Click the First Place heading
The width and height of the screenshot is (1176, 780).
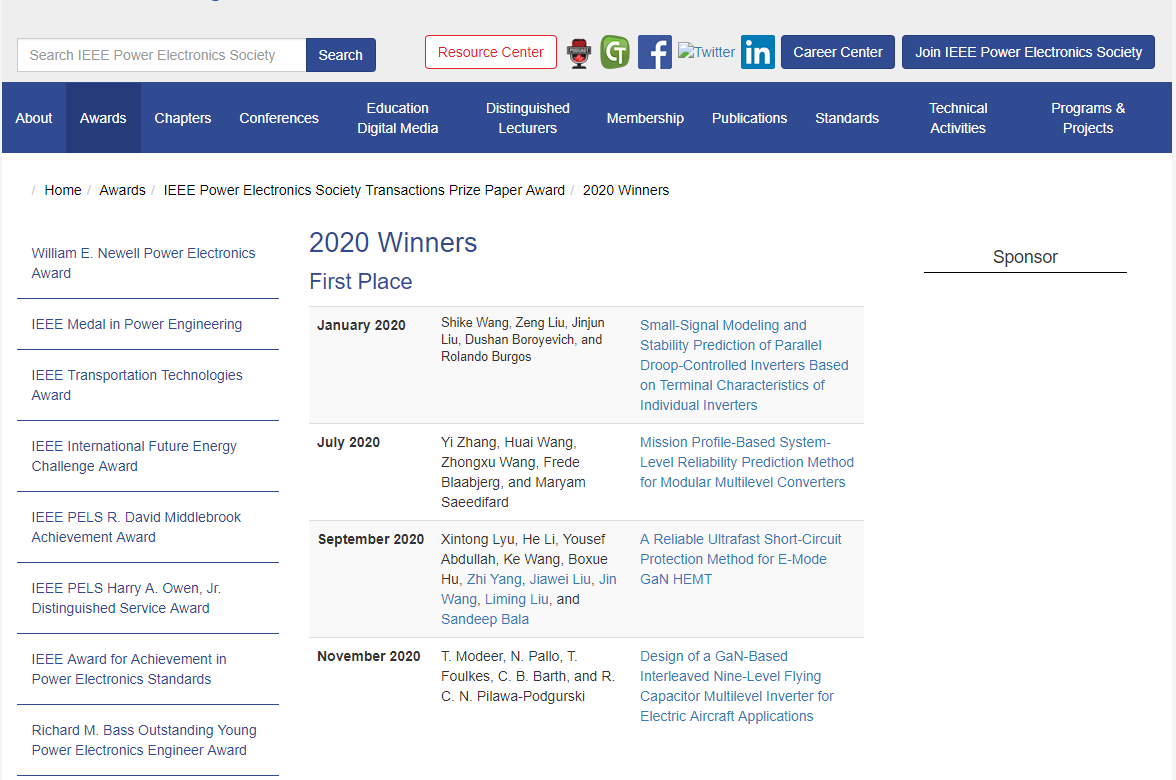[361, 281]
